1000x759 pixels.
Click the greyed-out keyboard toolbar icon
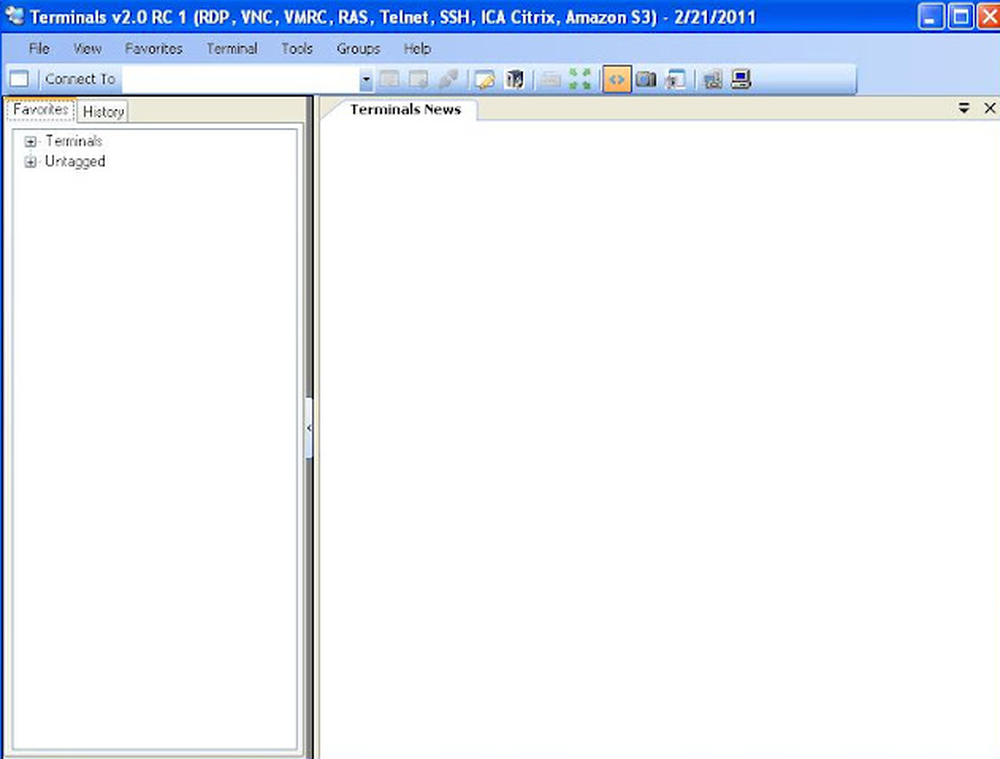point(550,80)
